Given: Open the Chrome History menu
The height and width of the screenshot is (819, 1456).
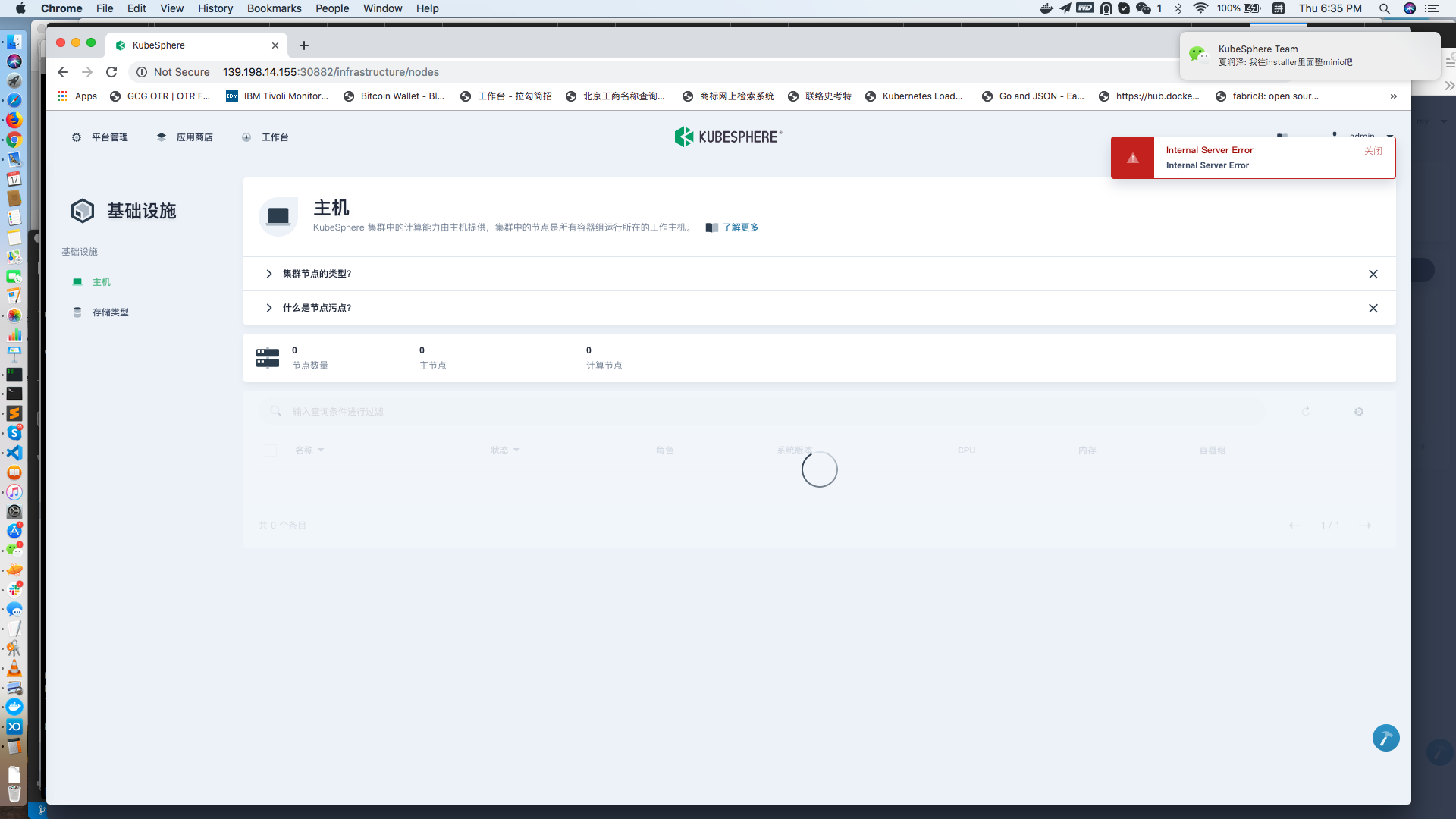Looking at the screenshot, I should pyautogui.click(x=215, y=8).
